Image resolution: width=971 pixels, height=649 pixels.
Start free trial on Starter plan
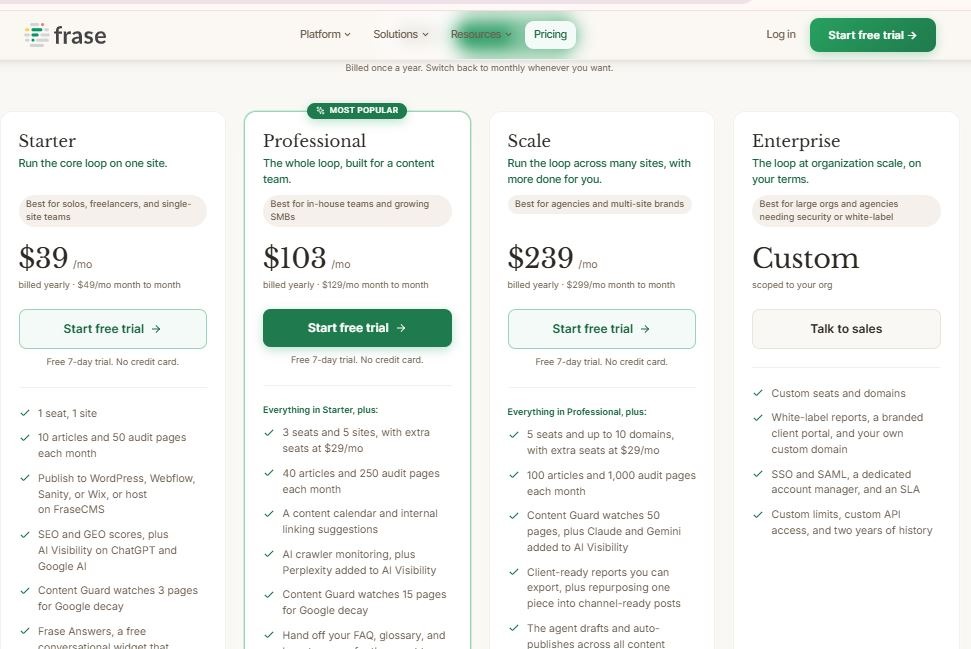pos(113,329)
